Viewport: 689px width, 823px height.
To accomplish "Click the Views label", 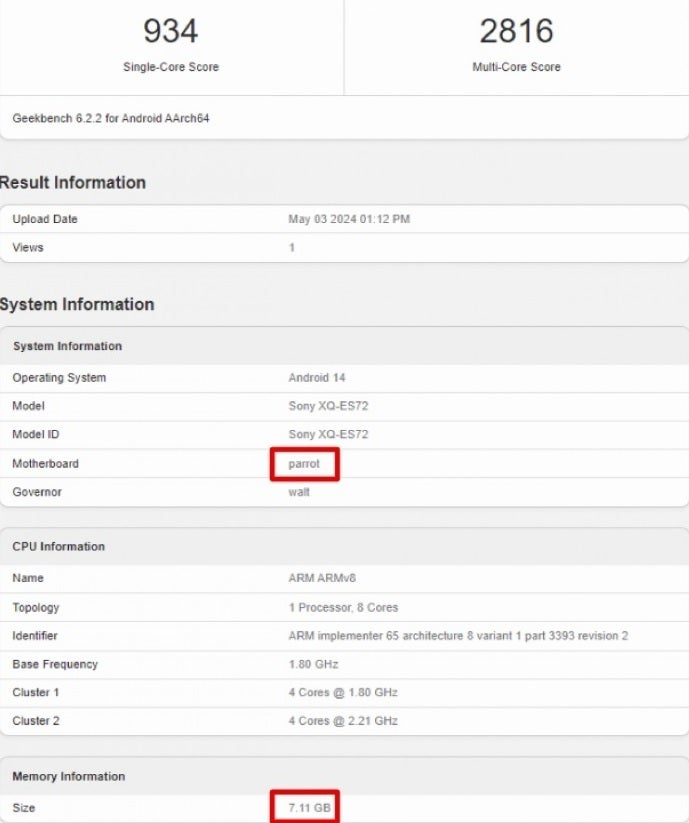I will [28, 248].
